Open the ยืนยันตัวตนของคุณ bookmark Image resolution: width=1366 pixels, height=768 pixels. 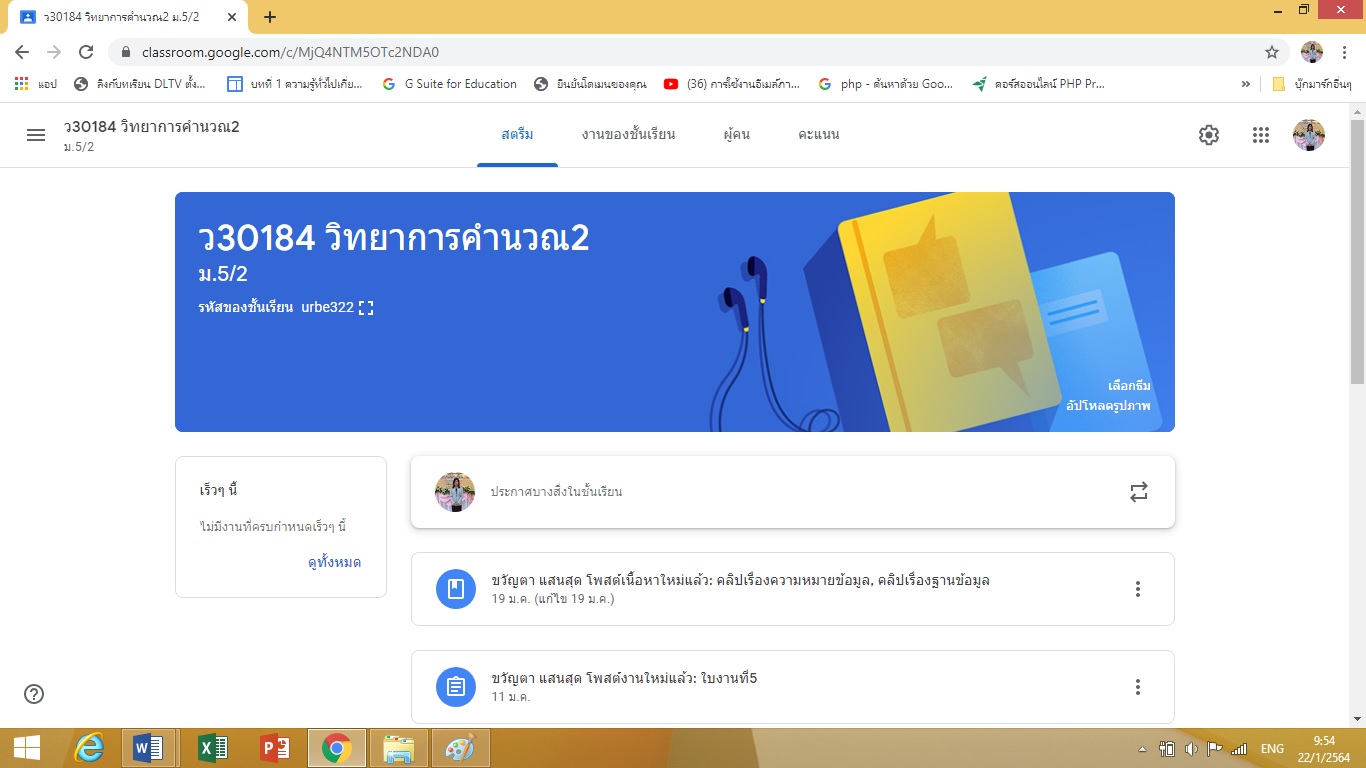591,84
